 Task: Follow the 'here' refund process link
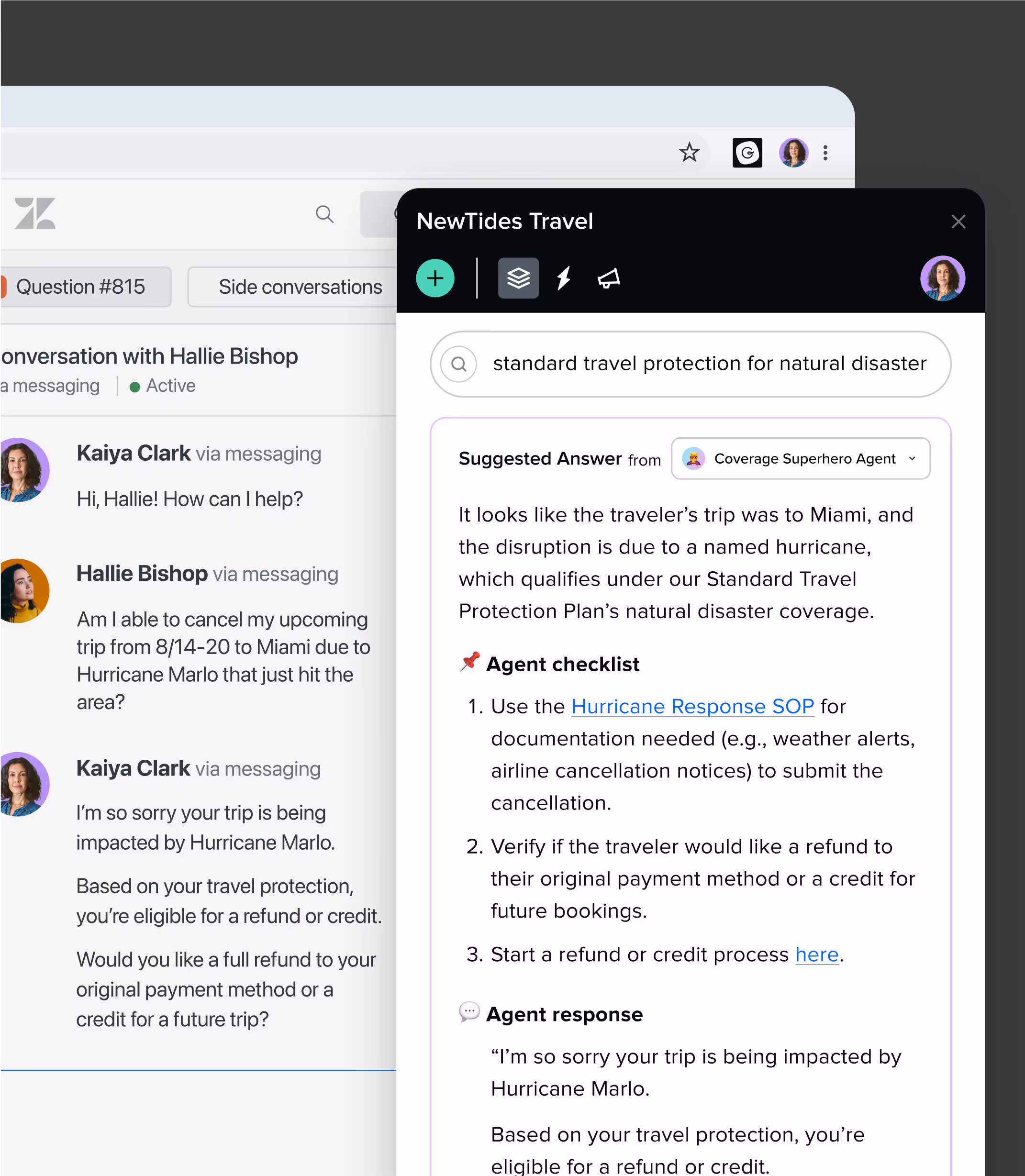click(x=816, y=954)
